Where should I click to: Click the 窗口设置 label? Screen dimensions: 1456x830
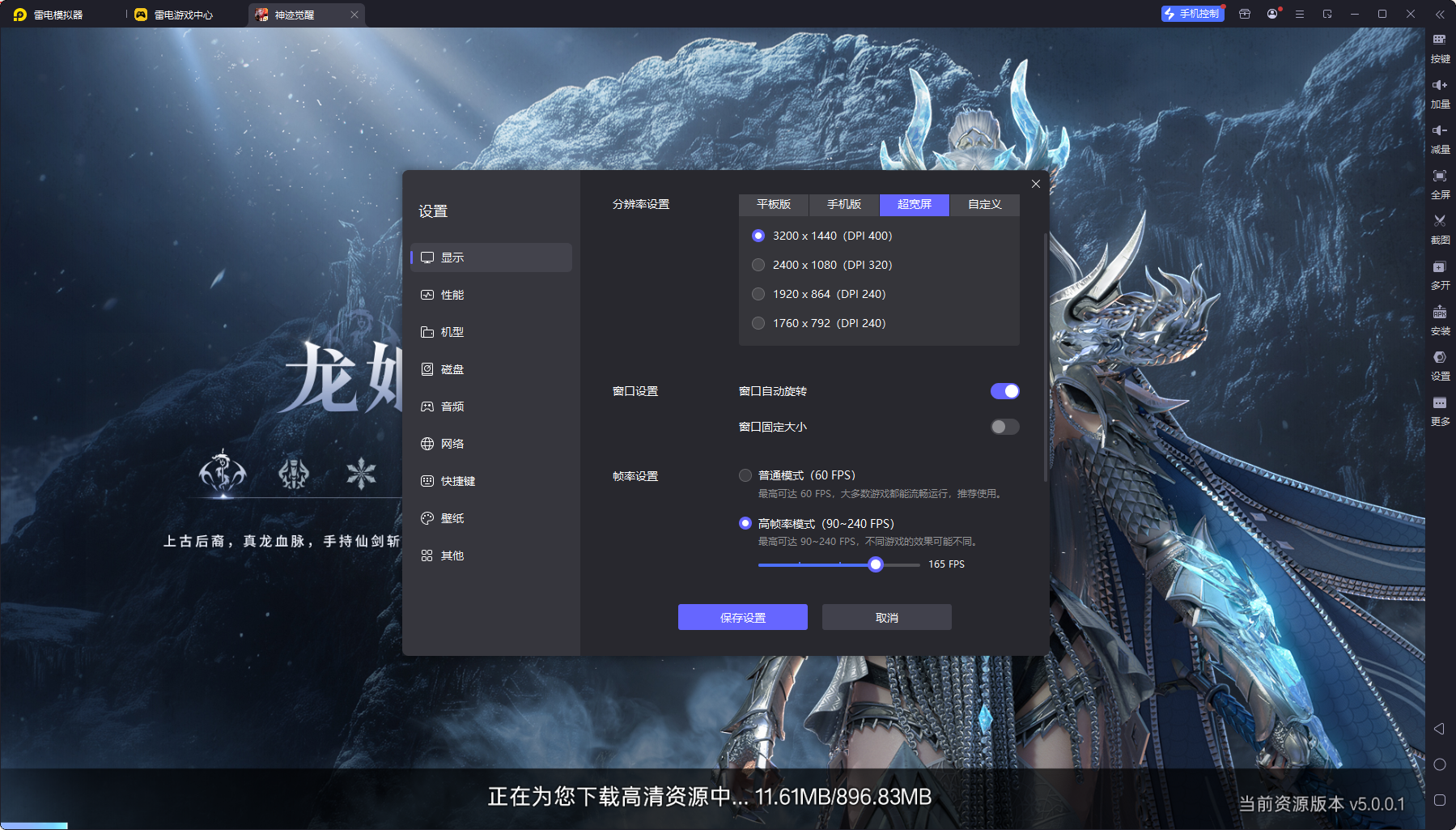[x=635, y=391]
